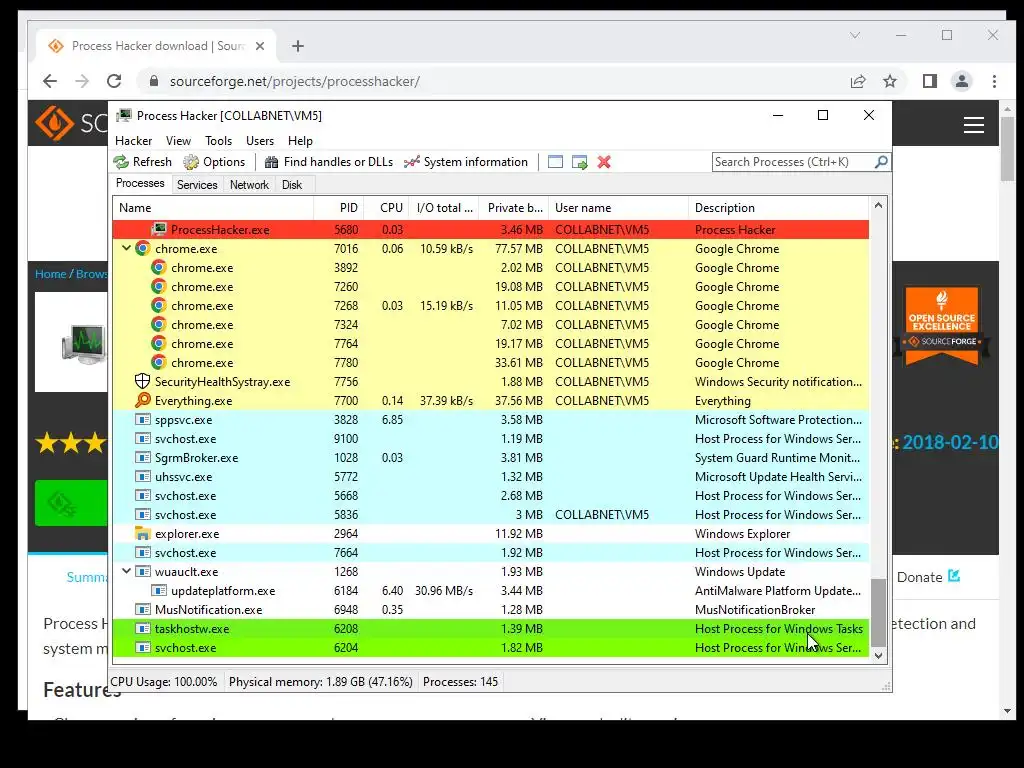Sort by Private bytes column header

[514, 208]
